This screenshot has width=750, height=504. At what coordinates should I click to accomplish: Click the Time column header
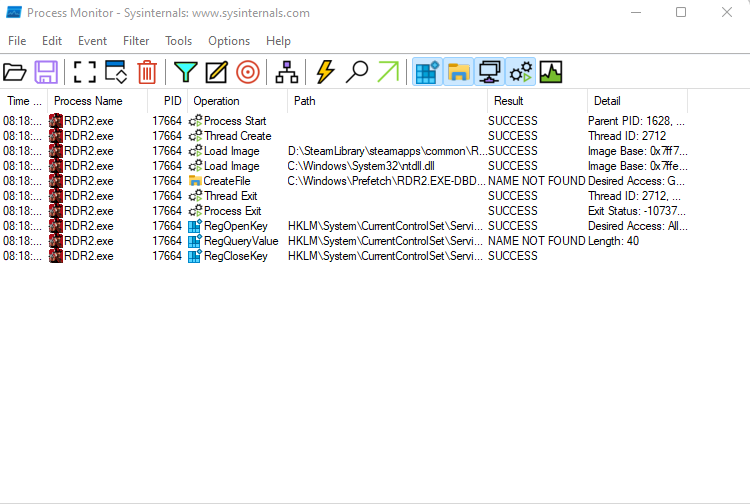pyautogui.click(x=24, y=101)
